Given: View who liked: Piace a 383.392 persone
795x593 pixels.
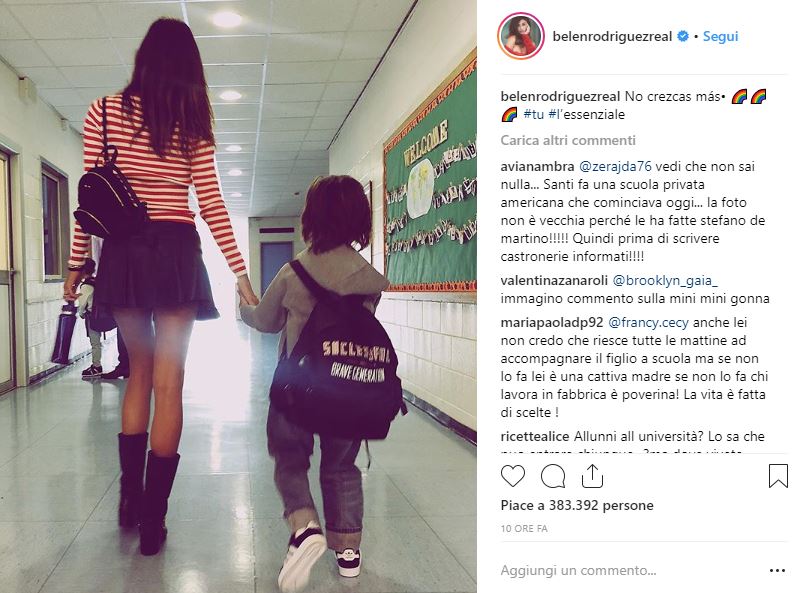Looking at the screenshot, I should tap(576, 505).
